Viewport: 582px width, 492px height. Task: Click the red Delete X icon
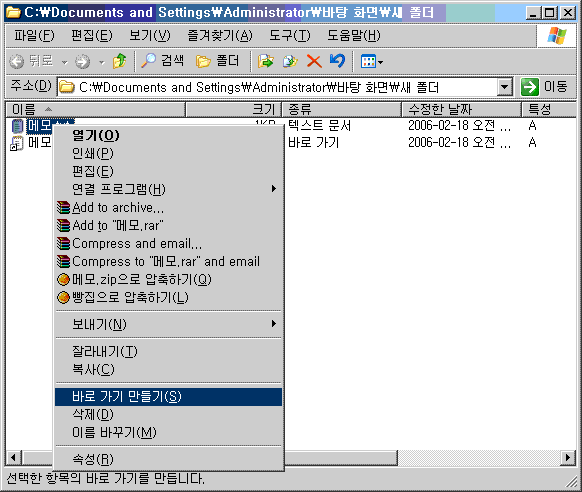pyautogui.click(x=314, y=61)
